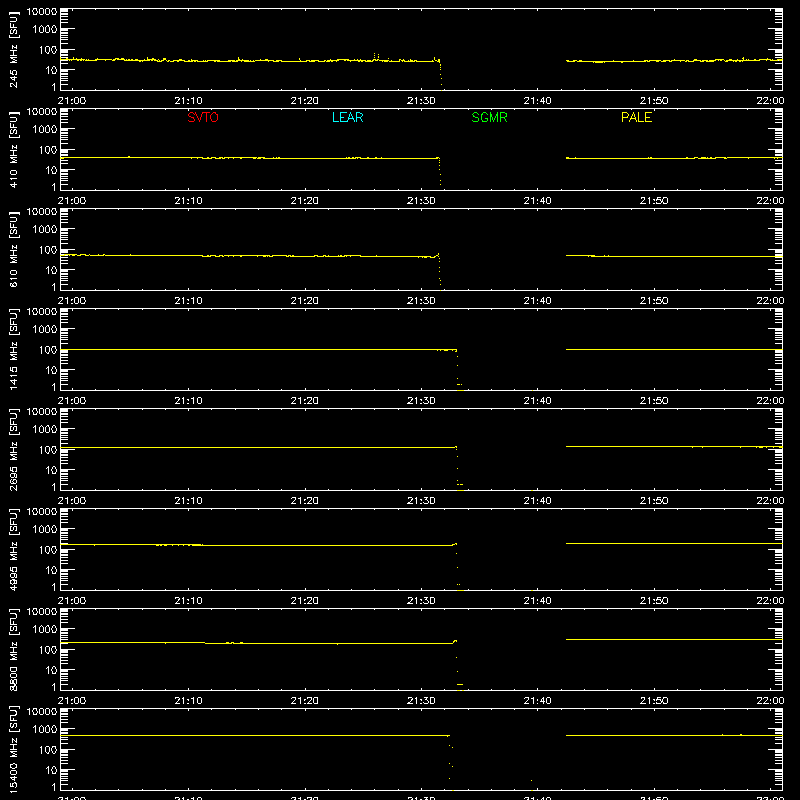
Task: Click 10 y-axis value on 1415 MHz plot
Action: 51,370
